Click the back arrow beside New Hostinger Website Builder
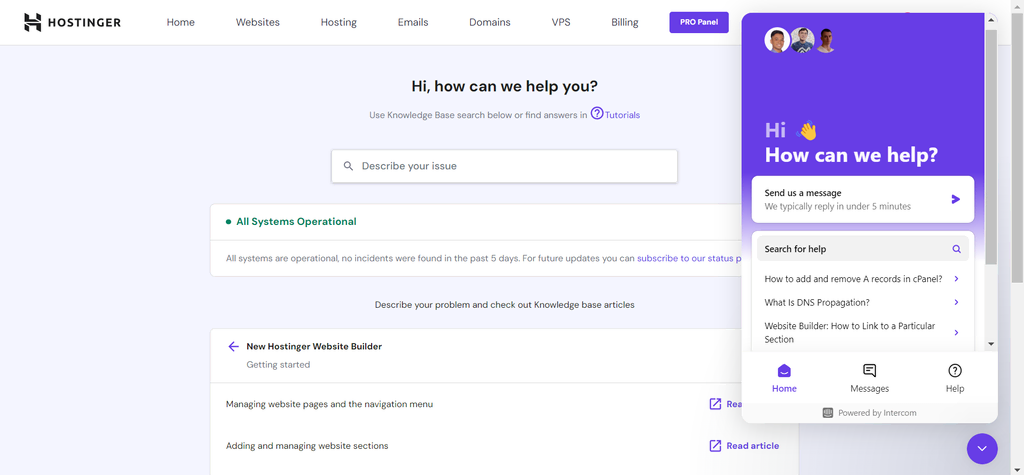The width and height of the screenshot is (1024, 475). coord(233,346)
